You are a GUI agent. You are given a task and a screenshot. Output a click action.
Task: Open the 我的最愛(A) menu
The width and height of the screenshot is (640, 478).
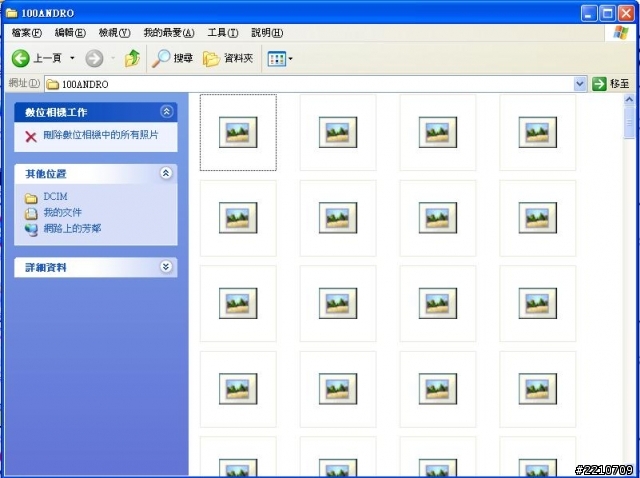[x=169, y=33]
